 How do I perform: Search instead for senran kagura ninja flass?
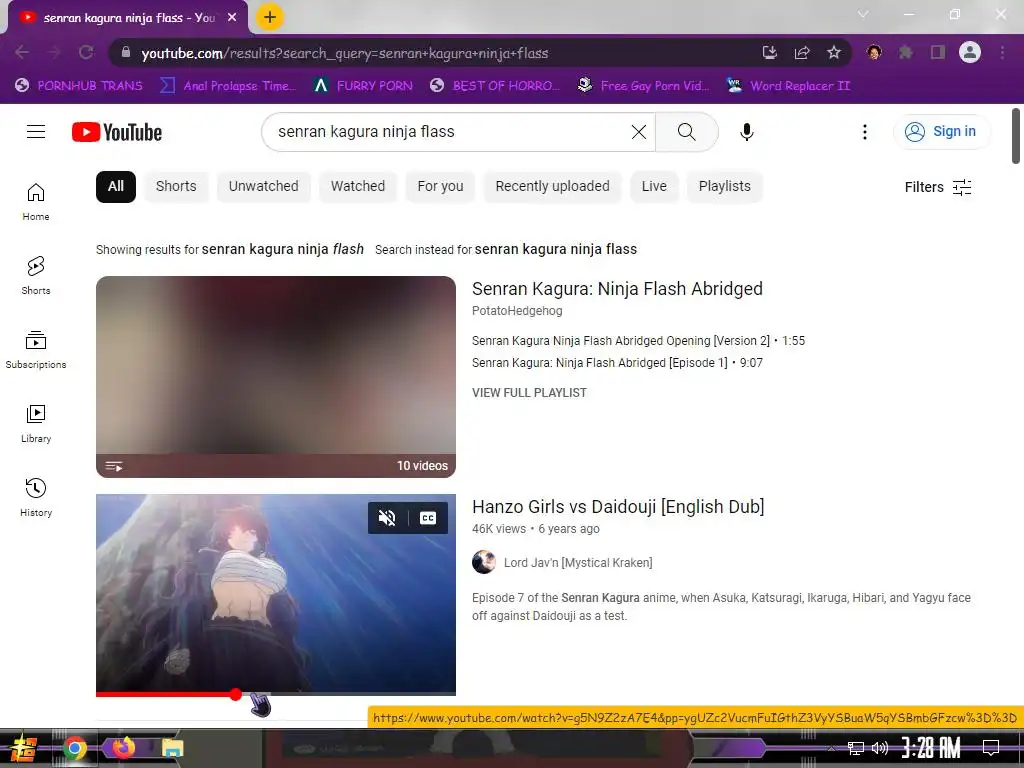tap(555, 249)
